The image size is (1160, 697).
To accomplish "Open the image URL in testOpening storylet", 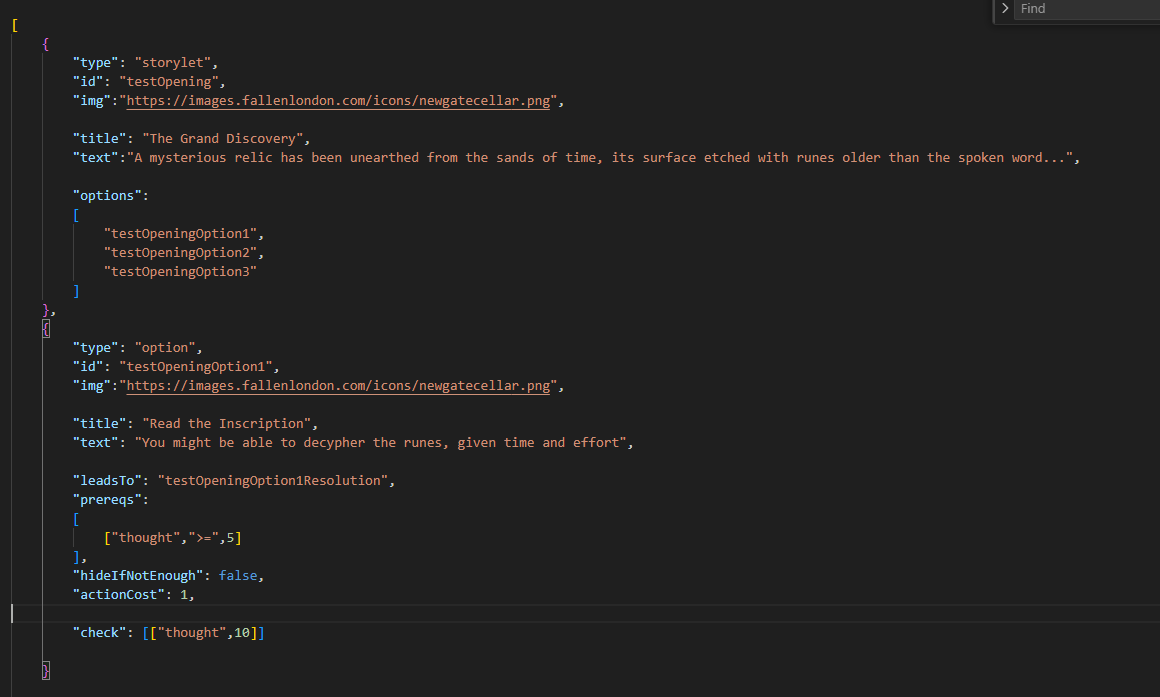I will [338, 101].
